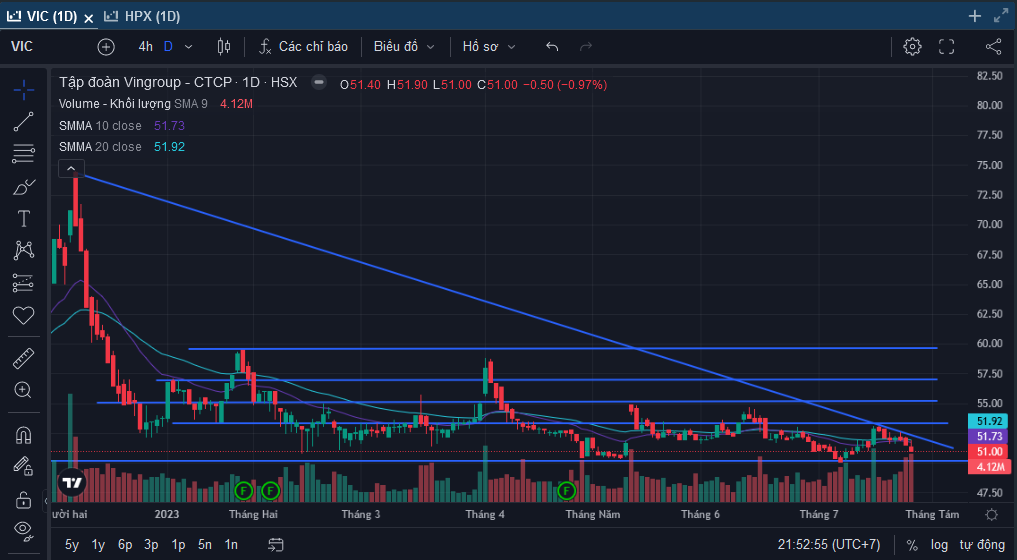The image size is (1017, 560).
Task: Toggle 'tự động' auto scale
Action: pos(982,545)
